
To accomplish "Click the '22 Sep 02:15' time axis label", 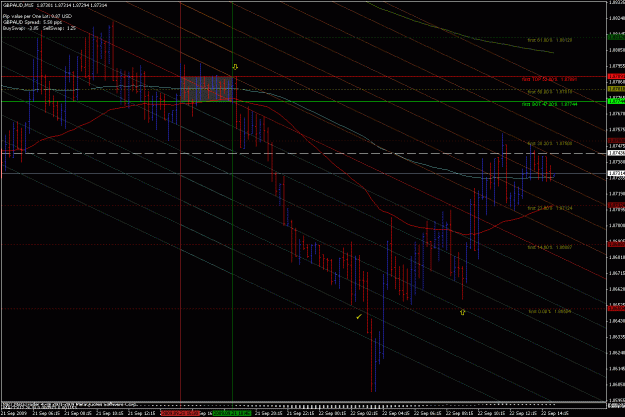I will pos(365,413).
